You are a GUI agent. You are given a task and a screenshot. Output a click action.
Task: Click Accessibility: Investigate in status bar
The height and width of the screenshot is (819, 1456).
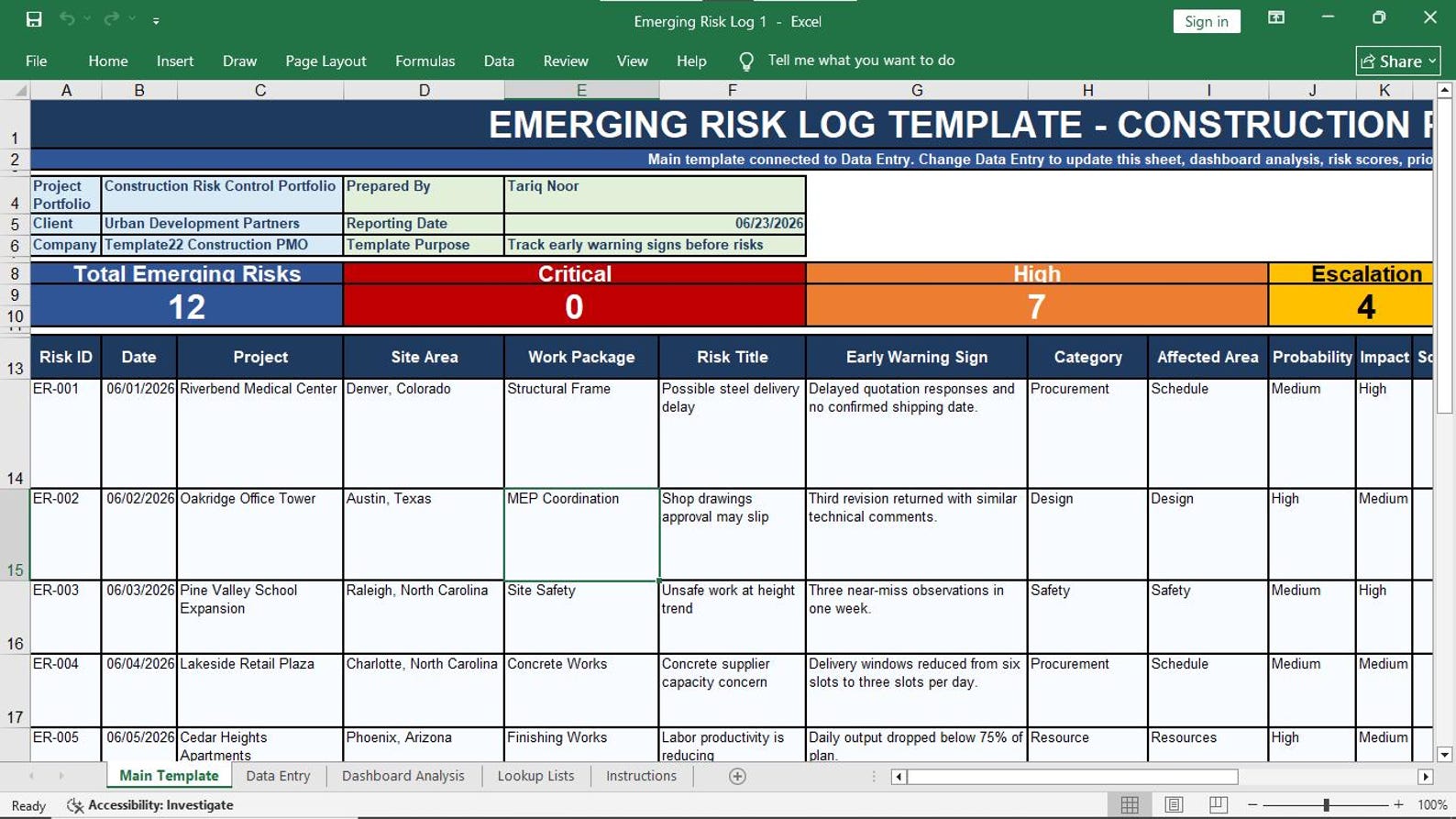[x=151, y=805]
